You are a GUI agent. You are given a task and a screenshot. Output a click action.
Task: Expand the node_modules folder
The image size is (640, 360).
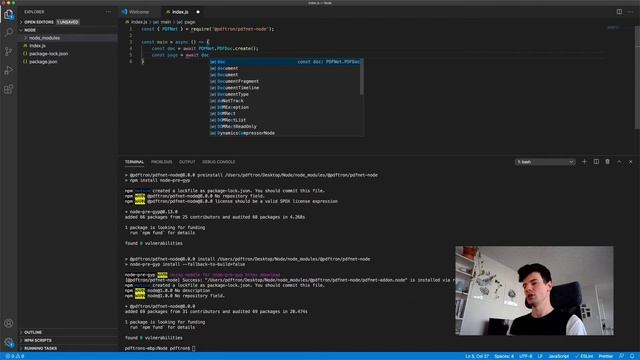coord(68,38)
